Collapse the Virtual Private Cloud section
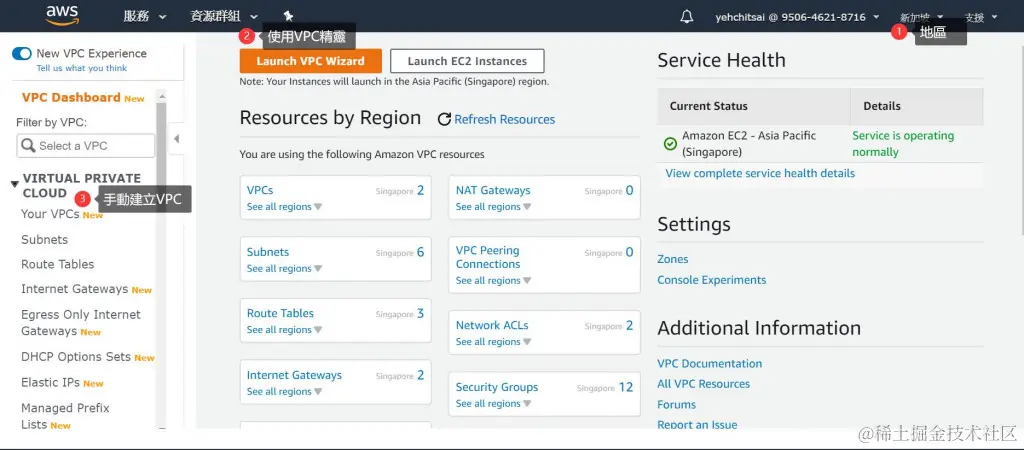 click(x=15, y=184)
